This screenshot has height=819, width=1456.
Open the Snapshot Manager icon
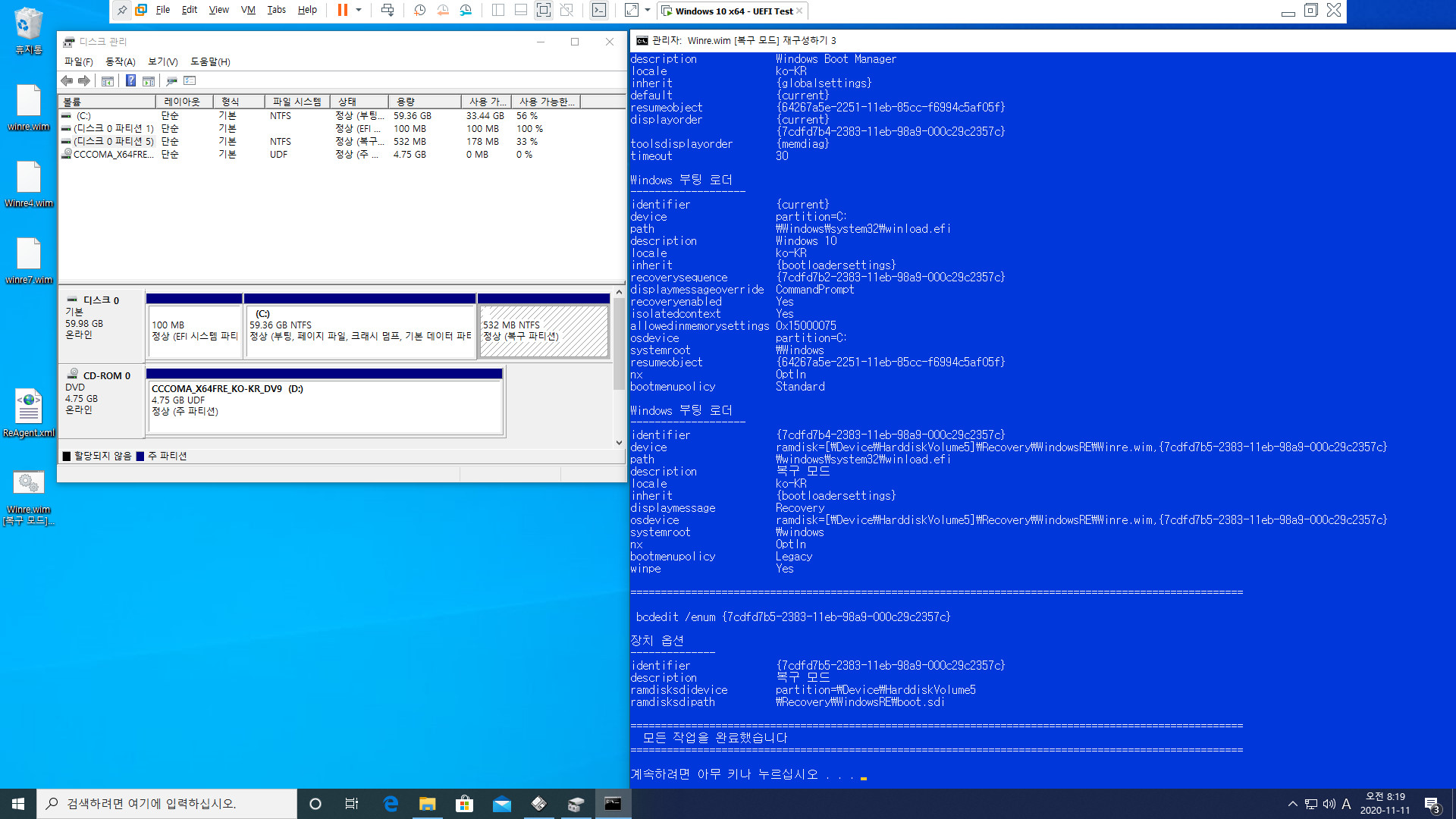(x=466, y=10)
